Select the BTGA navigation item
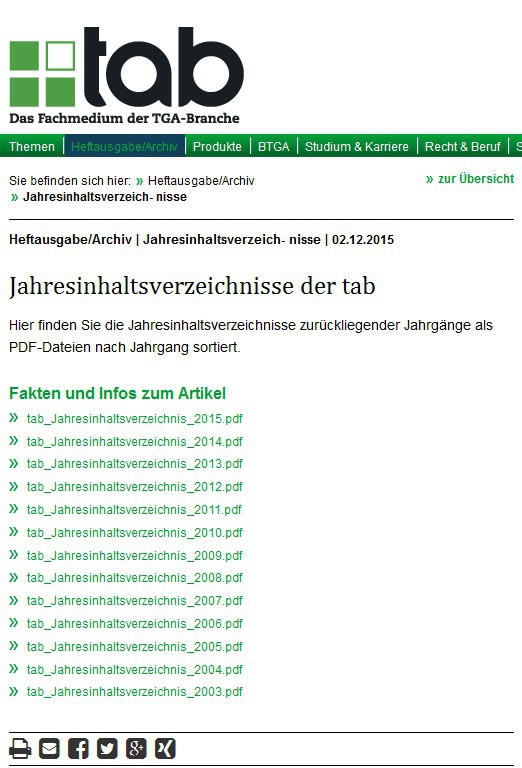The image size is (522, 768). (x=274, y=146)
